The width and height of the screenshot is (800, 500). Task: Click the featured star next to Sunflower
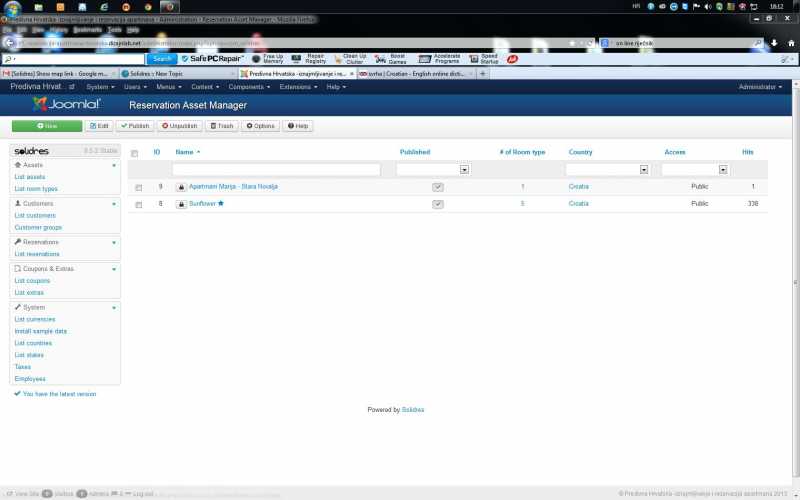(x=221, y=203)
